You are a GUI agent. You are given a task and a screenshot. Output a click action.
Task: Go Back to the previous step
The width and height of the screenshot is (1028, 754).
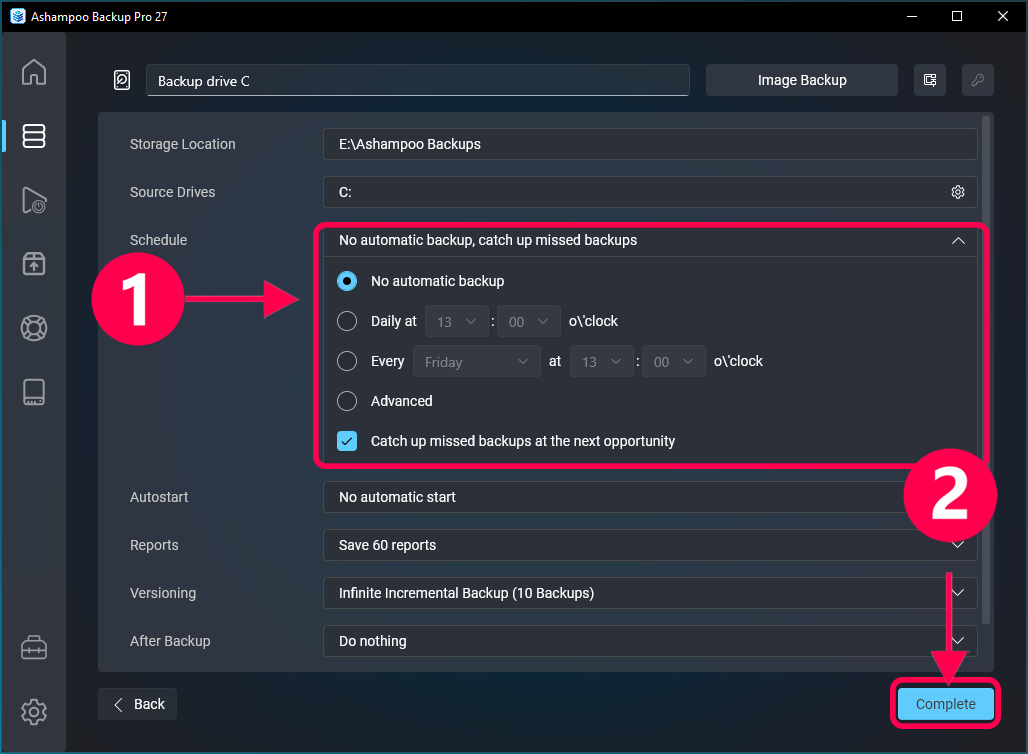(138, 704)
